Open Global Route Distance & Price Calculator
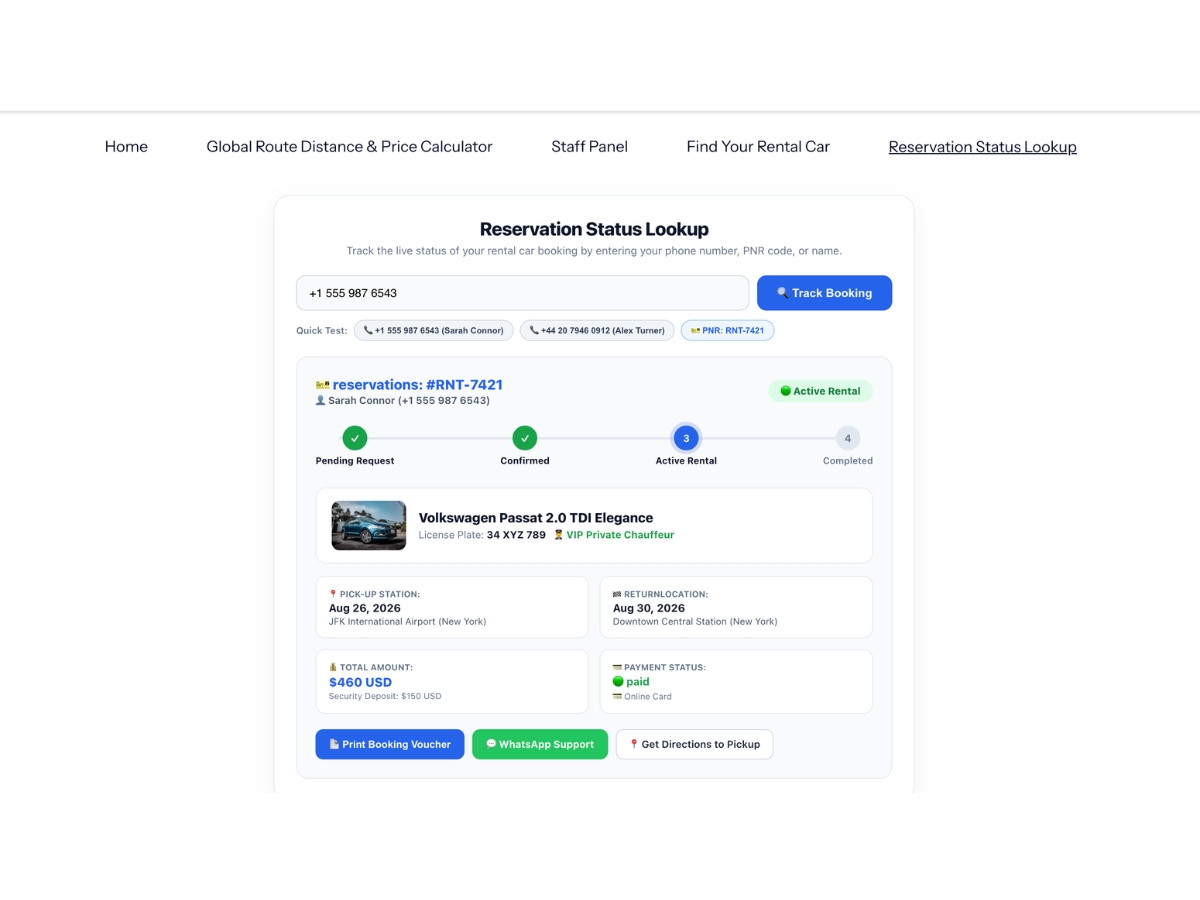Viewport: 1200px width, 900px height. pyautogui.click(x=349, y=147)
